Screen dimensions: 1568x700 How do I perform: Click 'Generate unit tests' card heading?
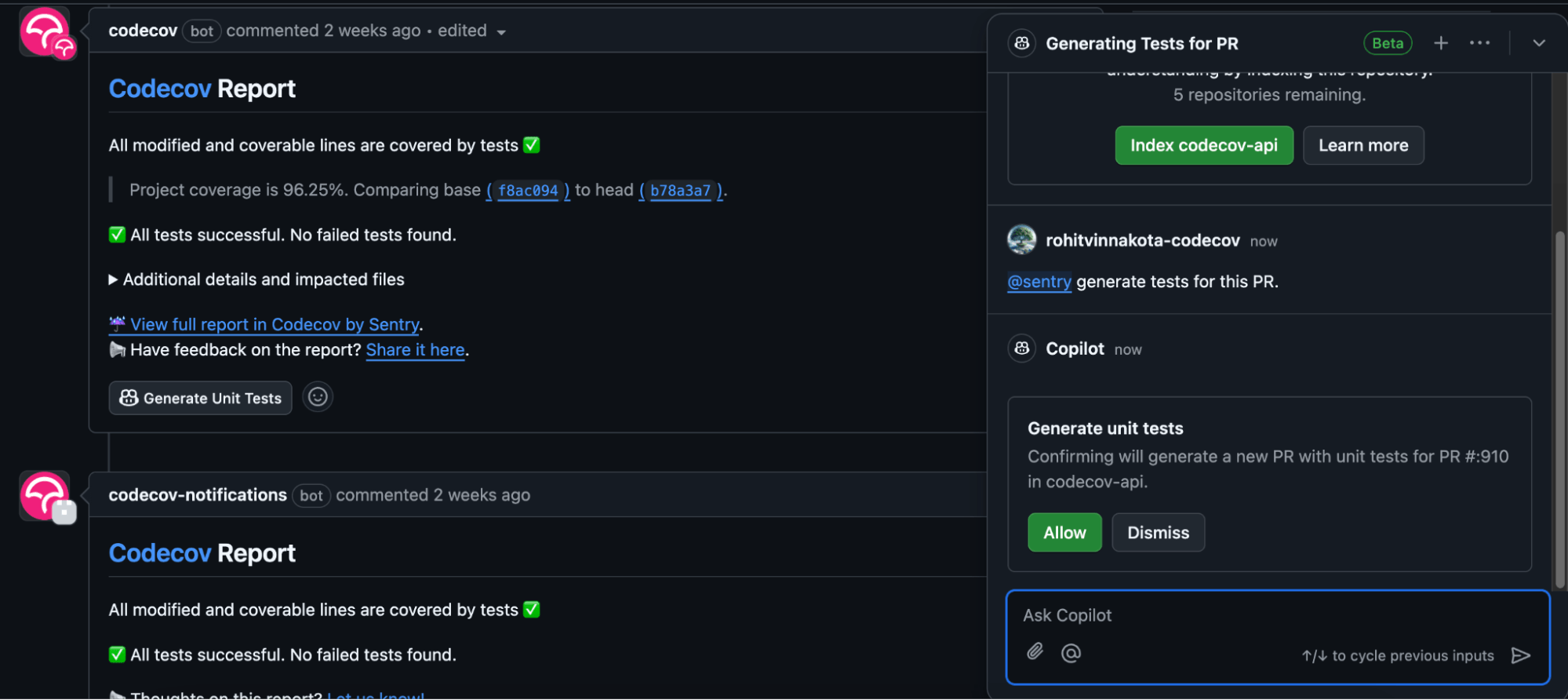click(1105, 428)
